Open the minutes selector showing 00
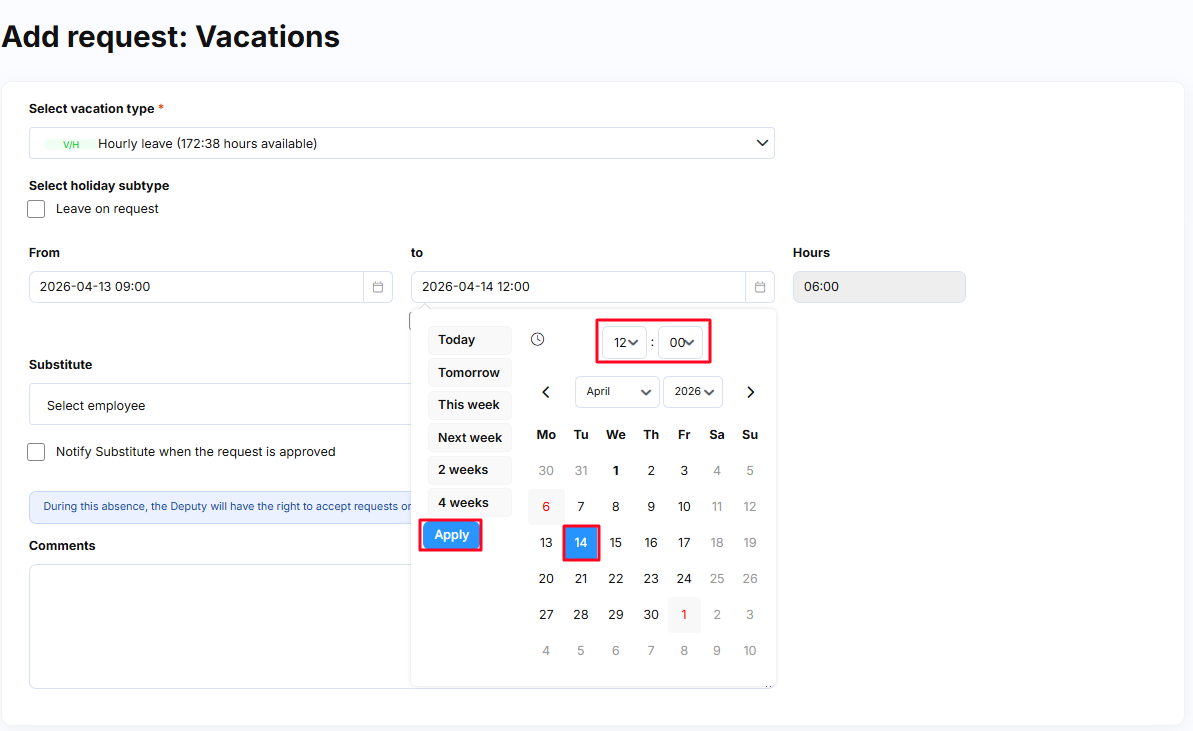The width and height of the screenshot is (1193, 731). click(x=681, y=343)
